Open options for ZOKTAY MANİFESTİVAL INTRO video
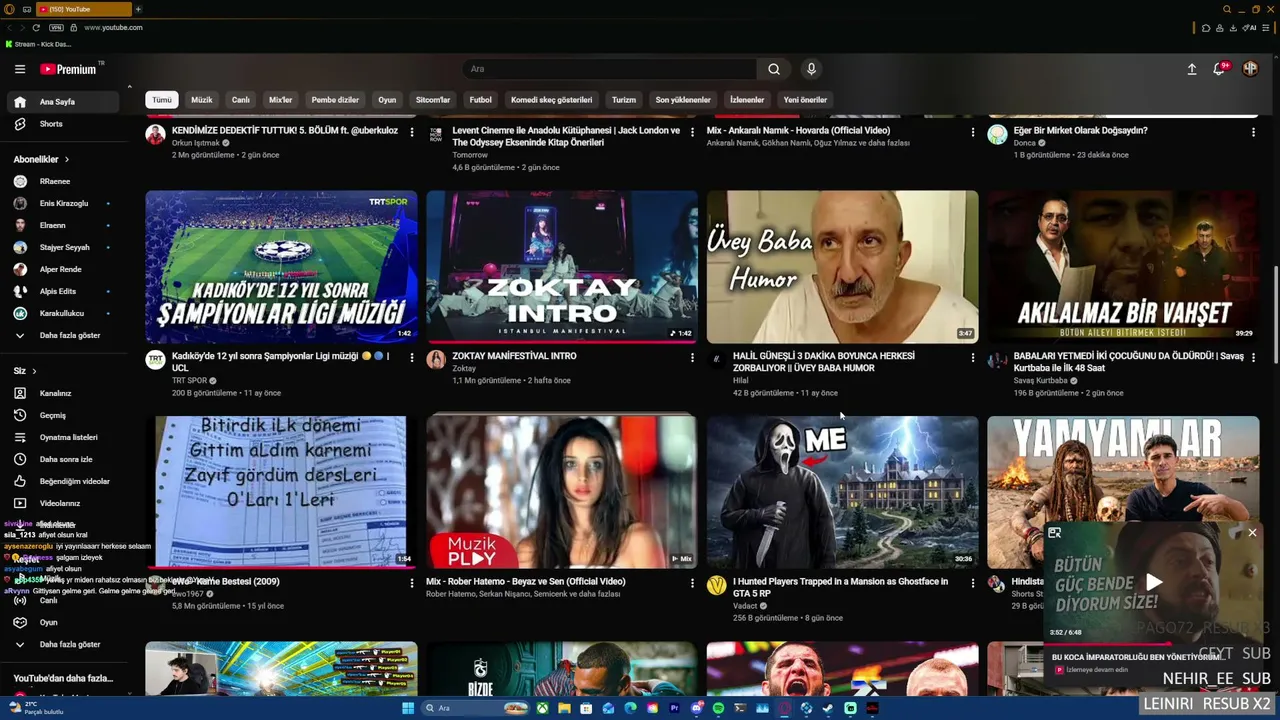This screenshot has width=1280, height=720. click(x=692, y=357)
